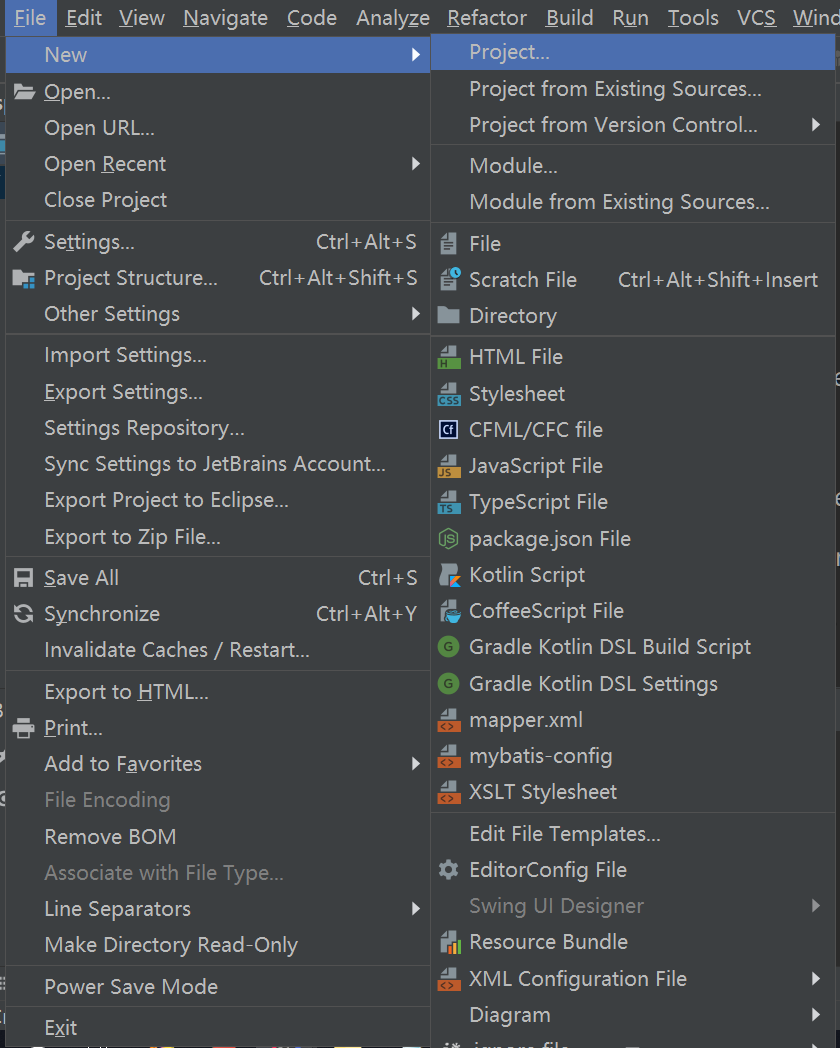Toggle Make Directory Read-Only

pos(171,945)
